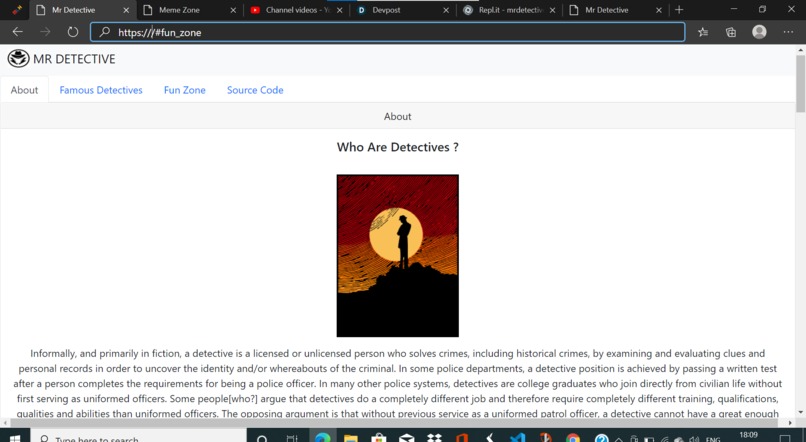Click the vertical scrollbar thumb
Image resolution: width=806 pixels, height=442 pixels.
tap(800, 83)
